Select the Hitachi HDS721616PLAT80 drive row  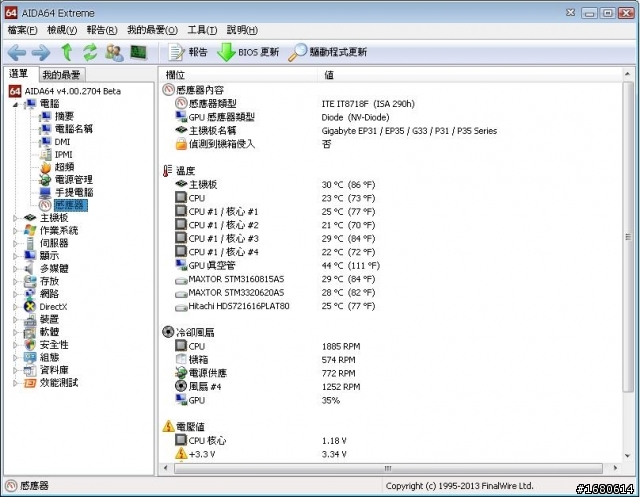[392, 306]
